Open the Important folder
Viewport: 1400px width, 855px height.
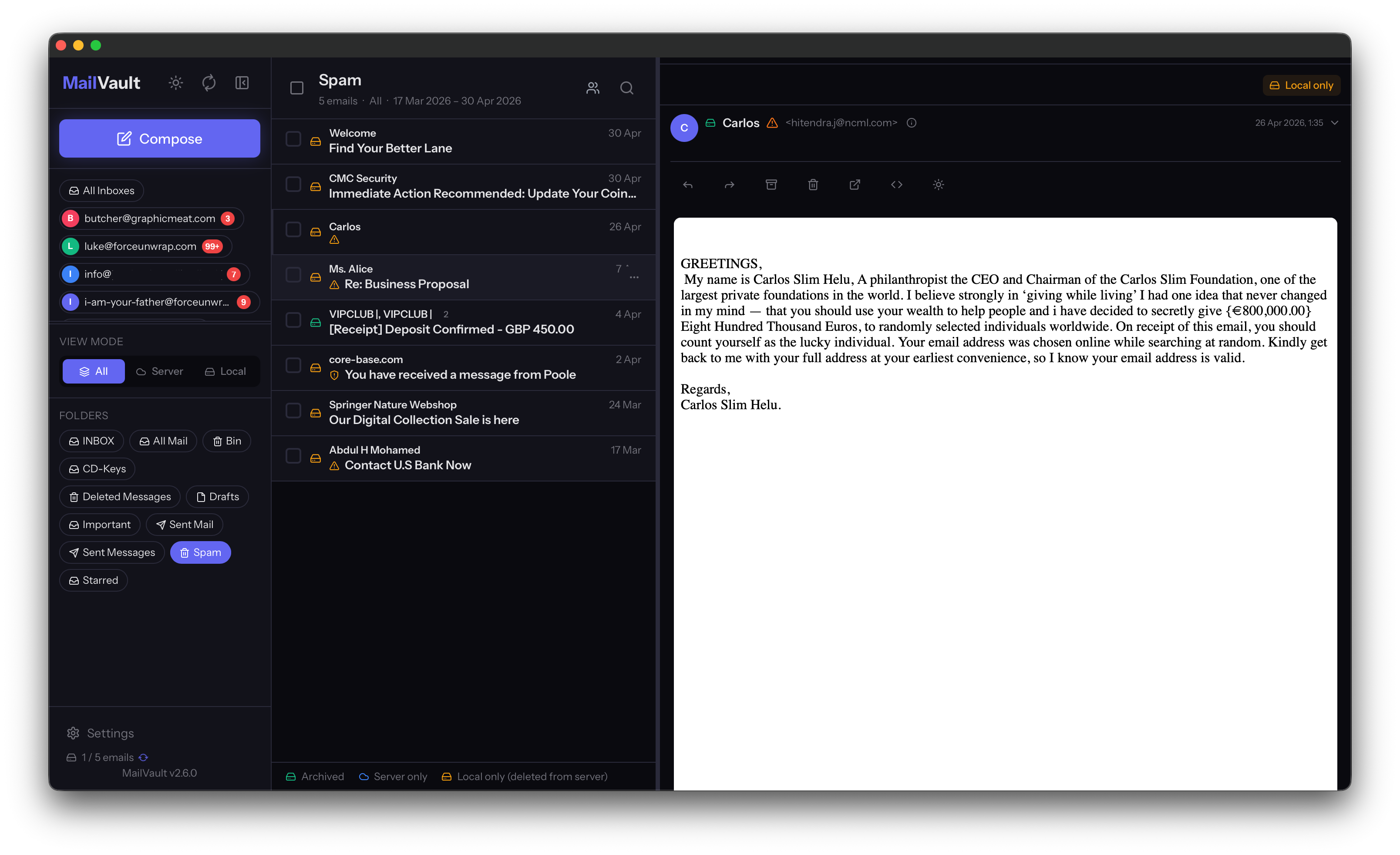[x=100, y=525]
